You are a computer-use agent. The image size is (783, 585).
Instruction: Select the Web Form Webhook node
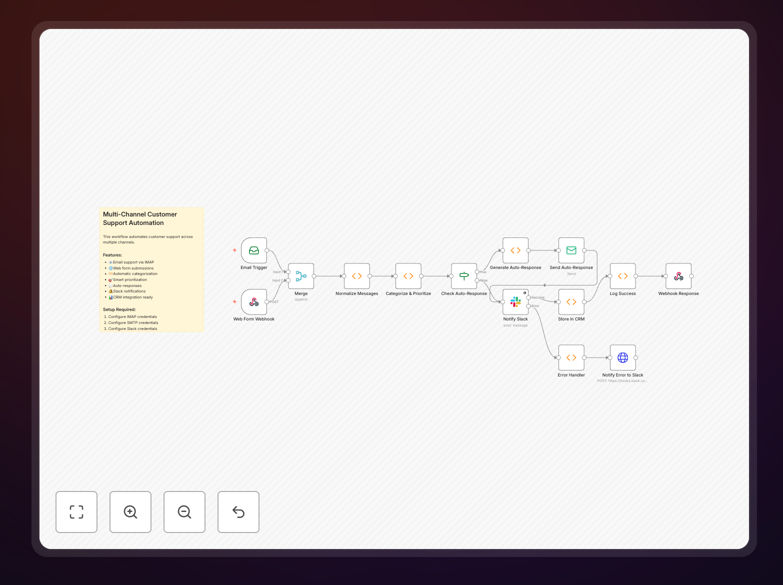pyautogui.click(x=254, y=302)
